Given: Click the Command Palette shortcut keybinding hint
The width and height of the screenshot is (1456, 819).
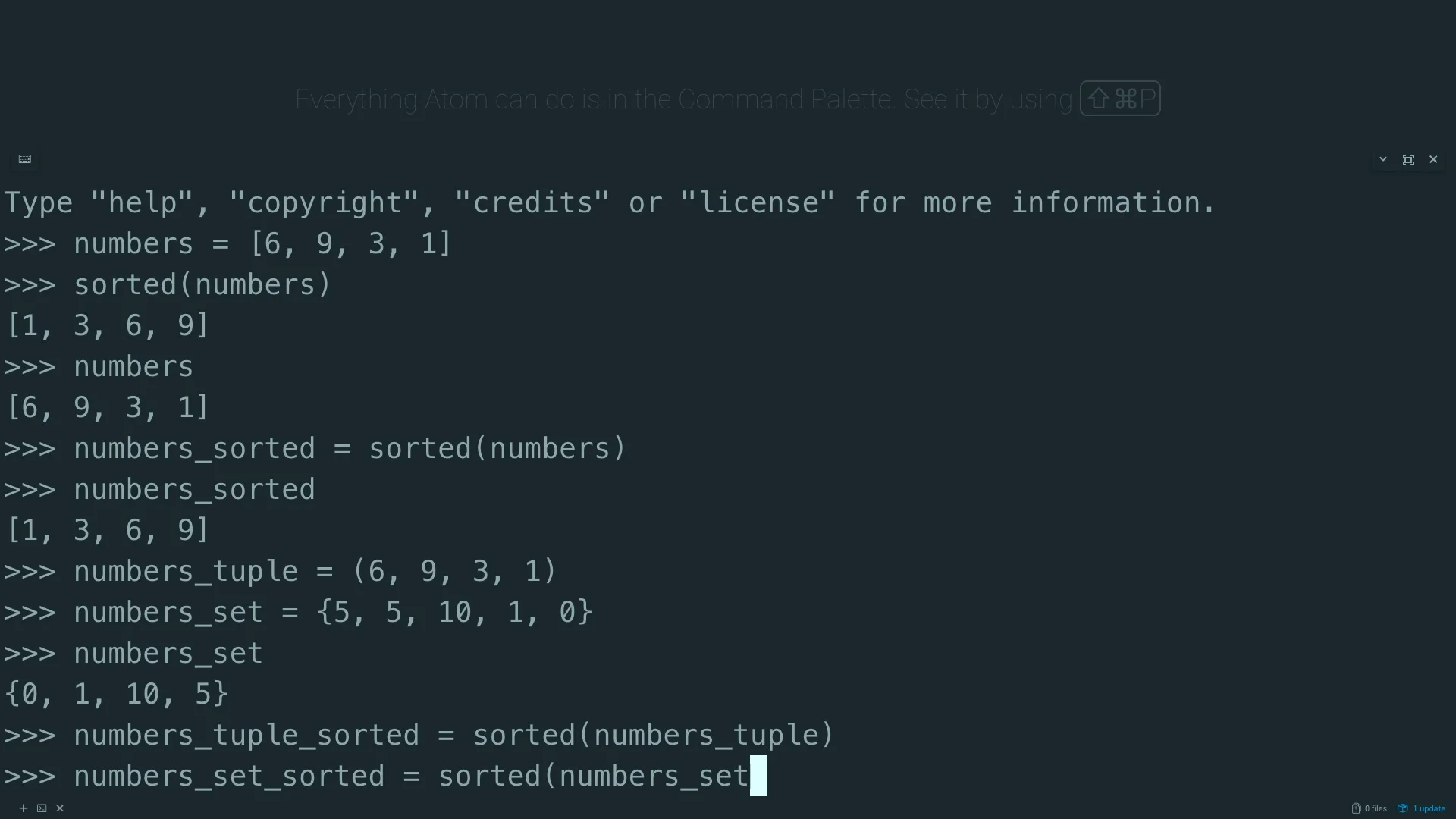Looking at the screenshot, I should (x=1120, y=99).
